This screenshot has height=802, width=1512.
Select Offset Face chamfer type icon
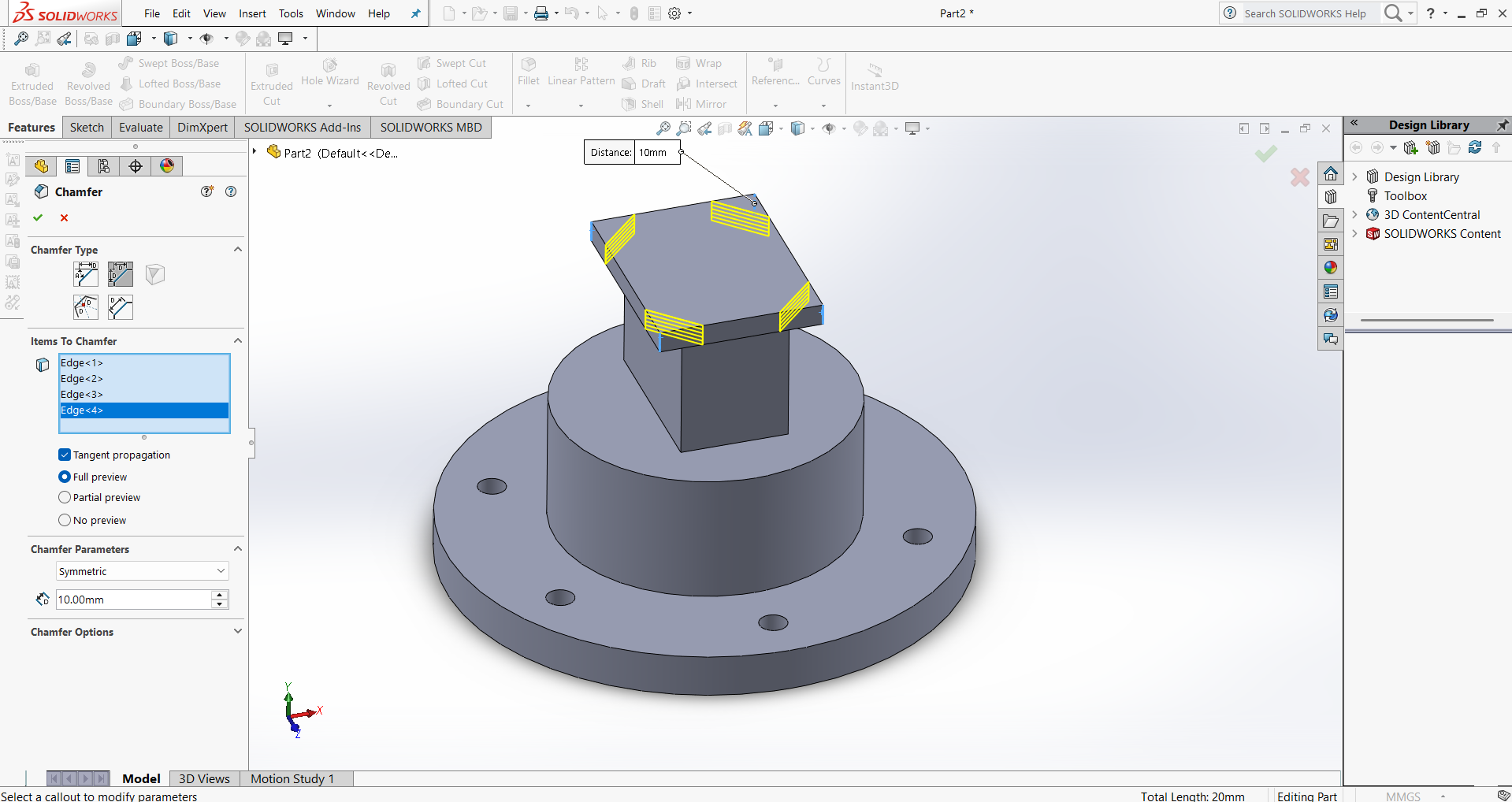[86, 307]
